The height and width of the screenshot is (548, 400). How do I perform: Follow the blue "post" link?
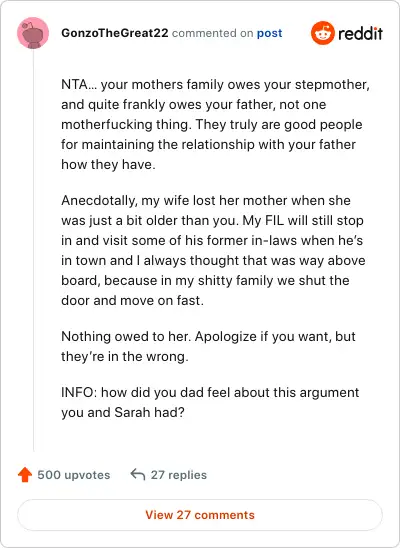269,33
